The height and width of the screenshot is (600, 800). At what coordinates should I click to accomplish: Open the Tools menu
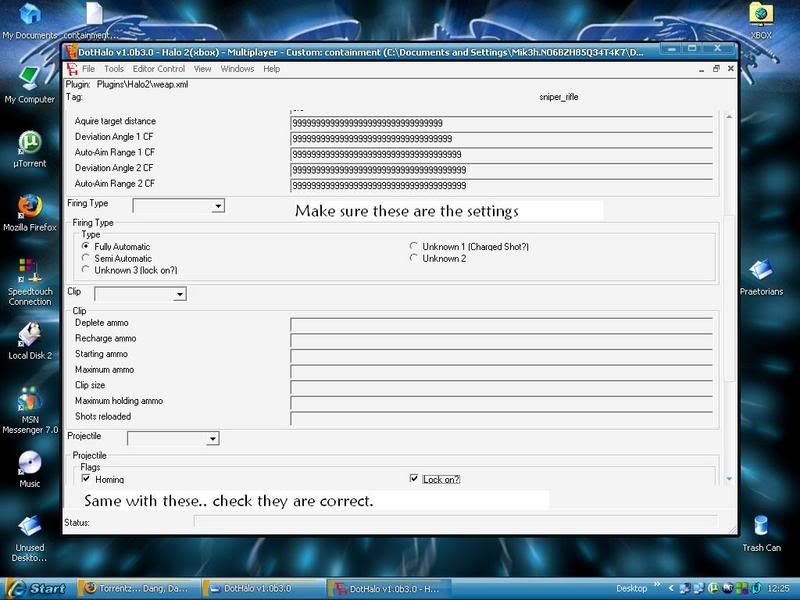114,69
